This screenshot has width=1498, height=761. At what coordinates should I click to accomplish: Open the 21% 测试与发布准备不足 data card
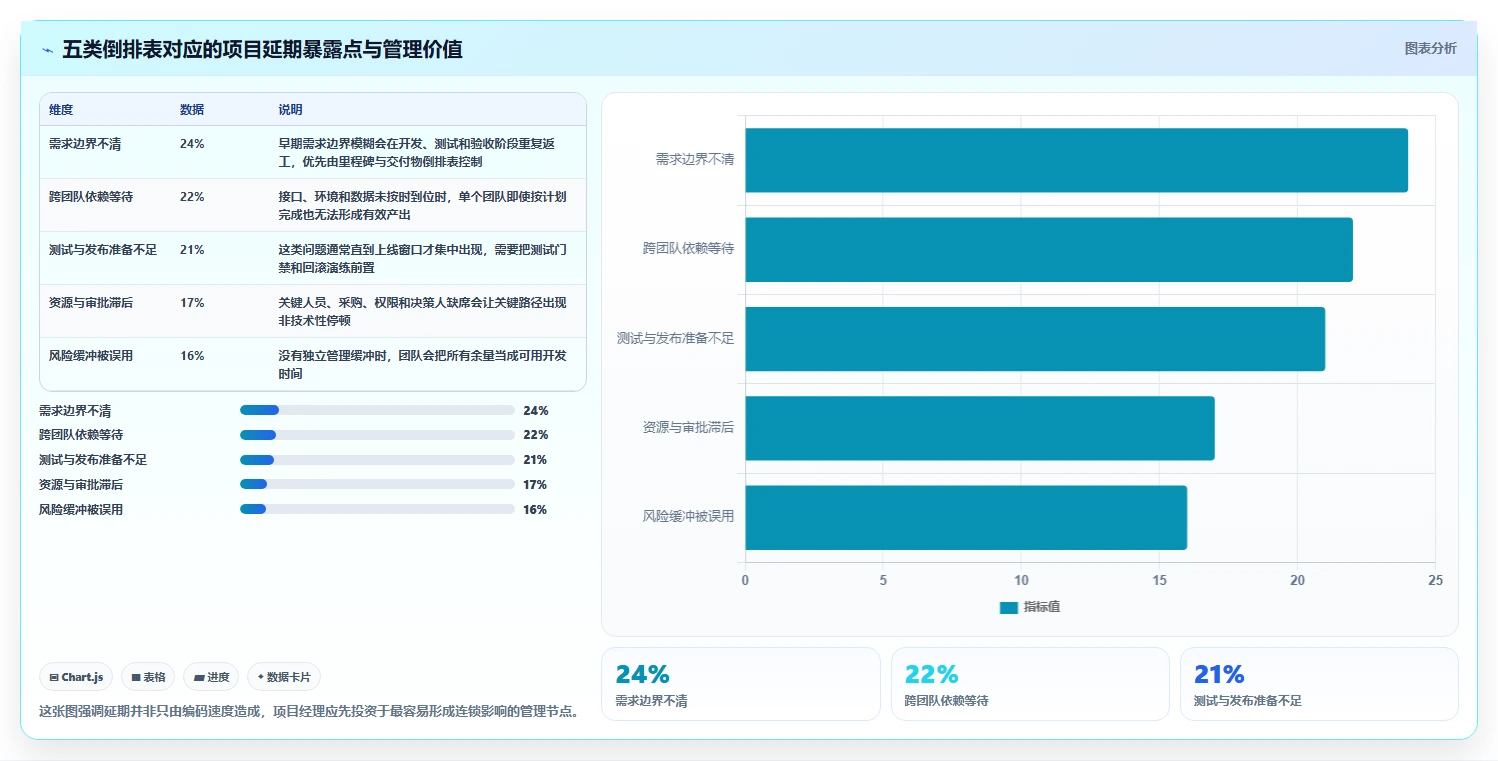point(1319,684)
